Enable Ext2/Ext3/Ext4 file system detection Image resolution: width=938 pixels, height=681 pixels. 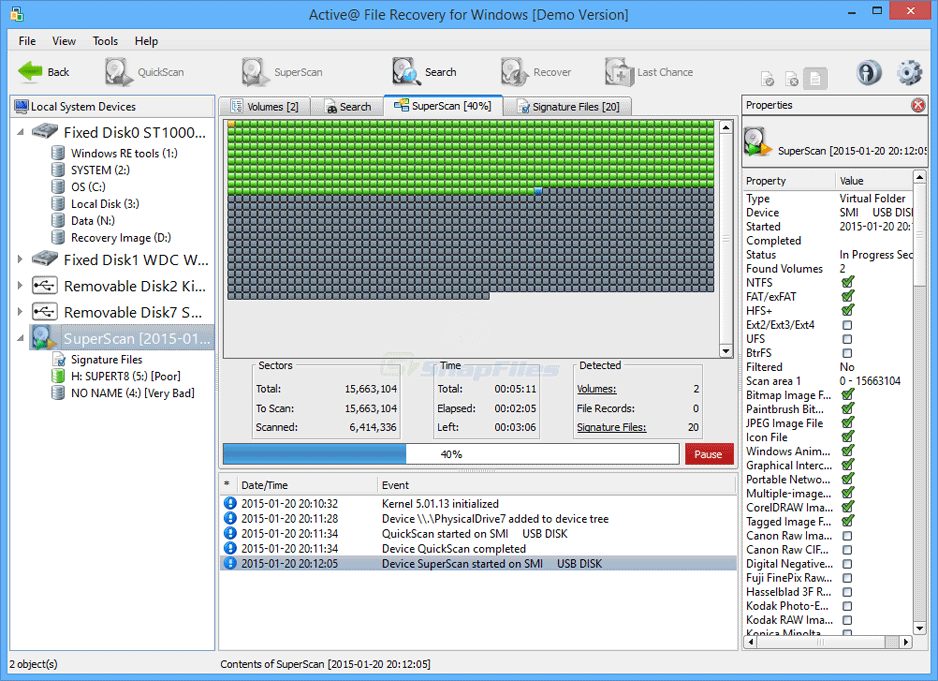click(848, 324)
